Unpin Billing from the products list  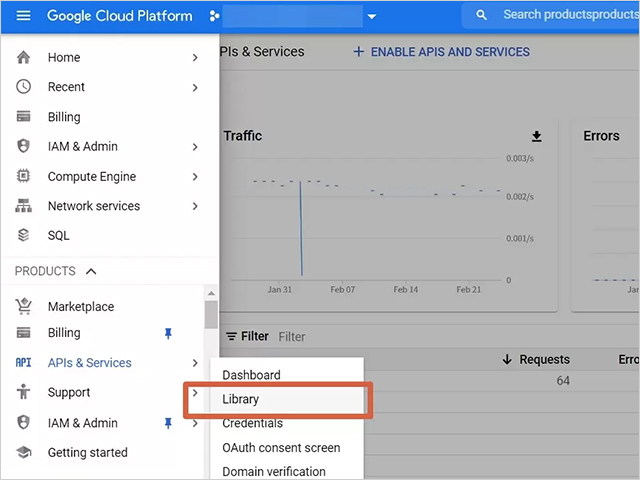click(x=168, y=333)
